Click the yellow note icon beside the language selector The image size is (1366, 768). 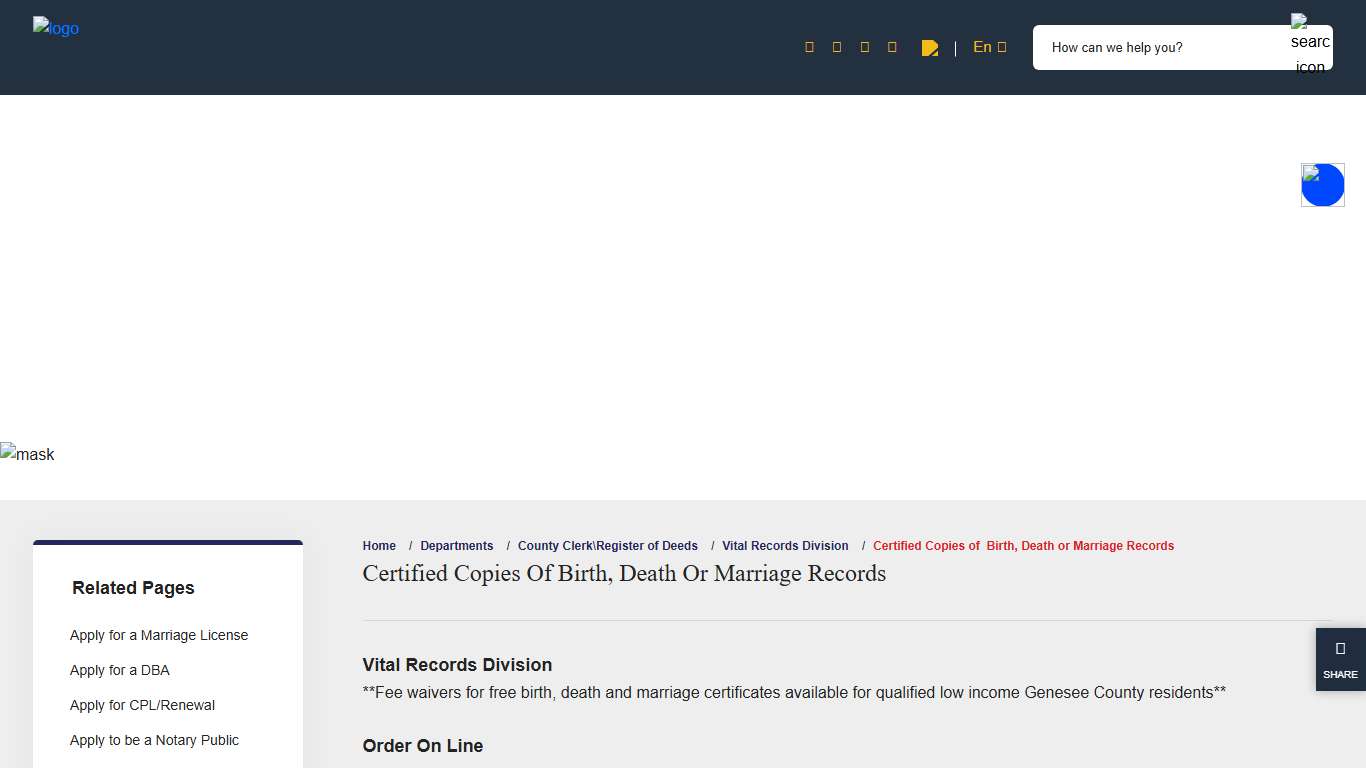[x=929, y=48]
